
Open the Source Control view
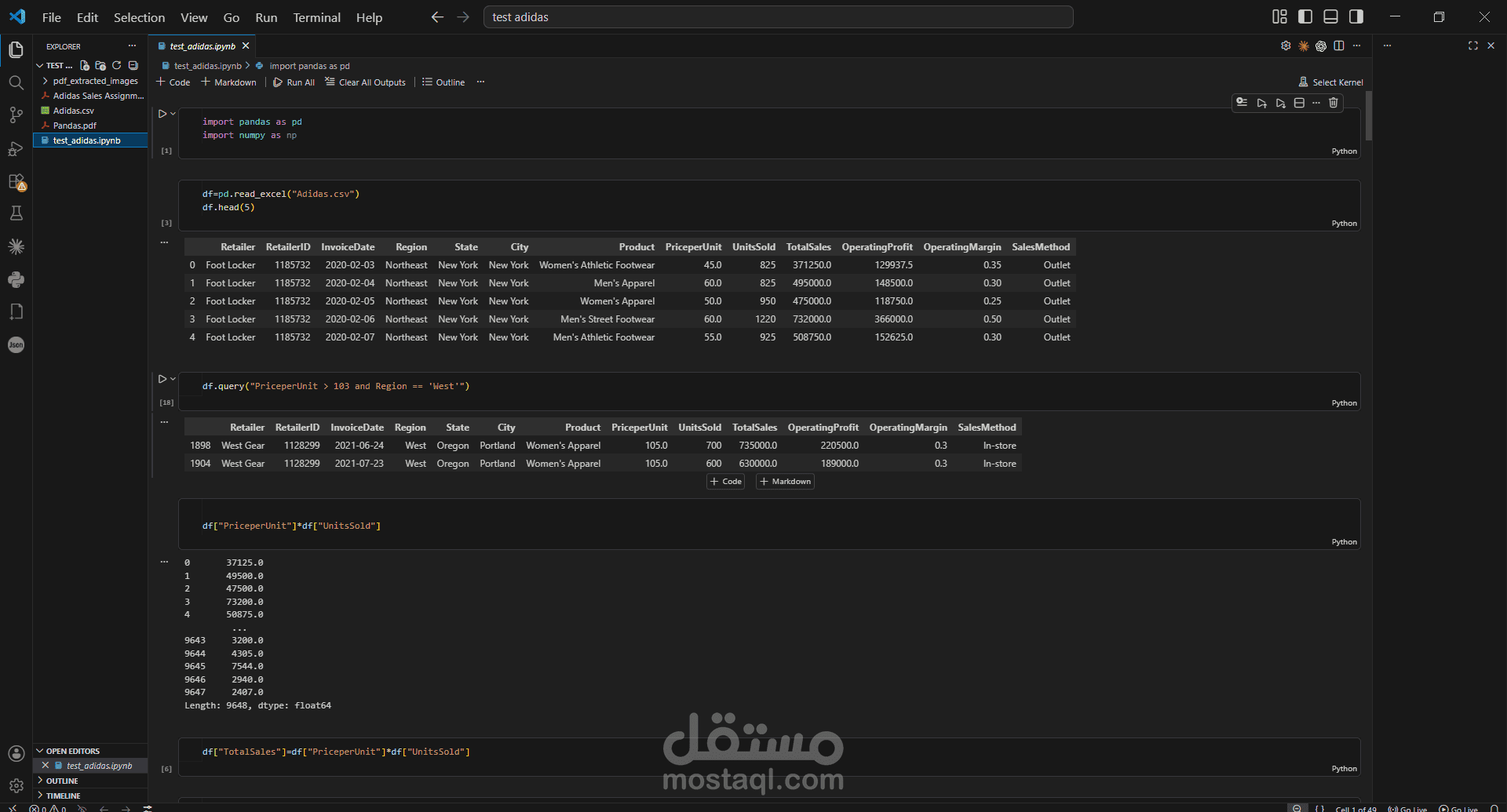coord(16,115)
